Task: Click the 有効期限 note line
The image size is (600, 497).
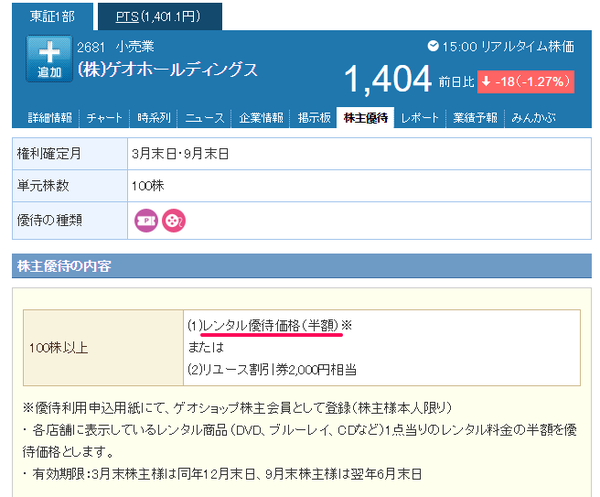Action: pyautogui.click(x=222, y=474)
